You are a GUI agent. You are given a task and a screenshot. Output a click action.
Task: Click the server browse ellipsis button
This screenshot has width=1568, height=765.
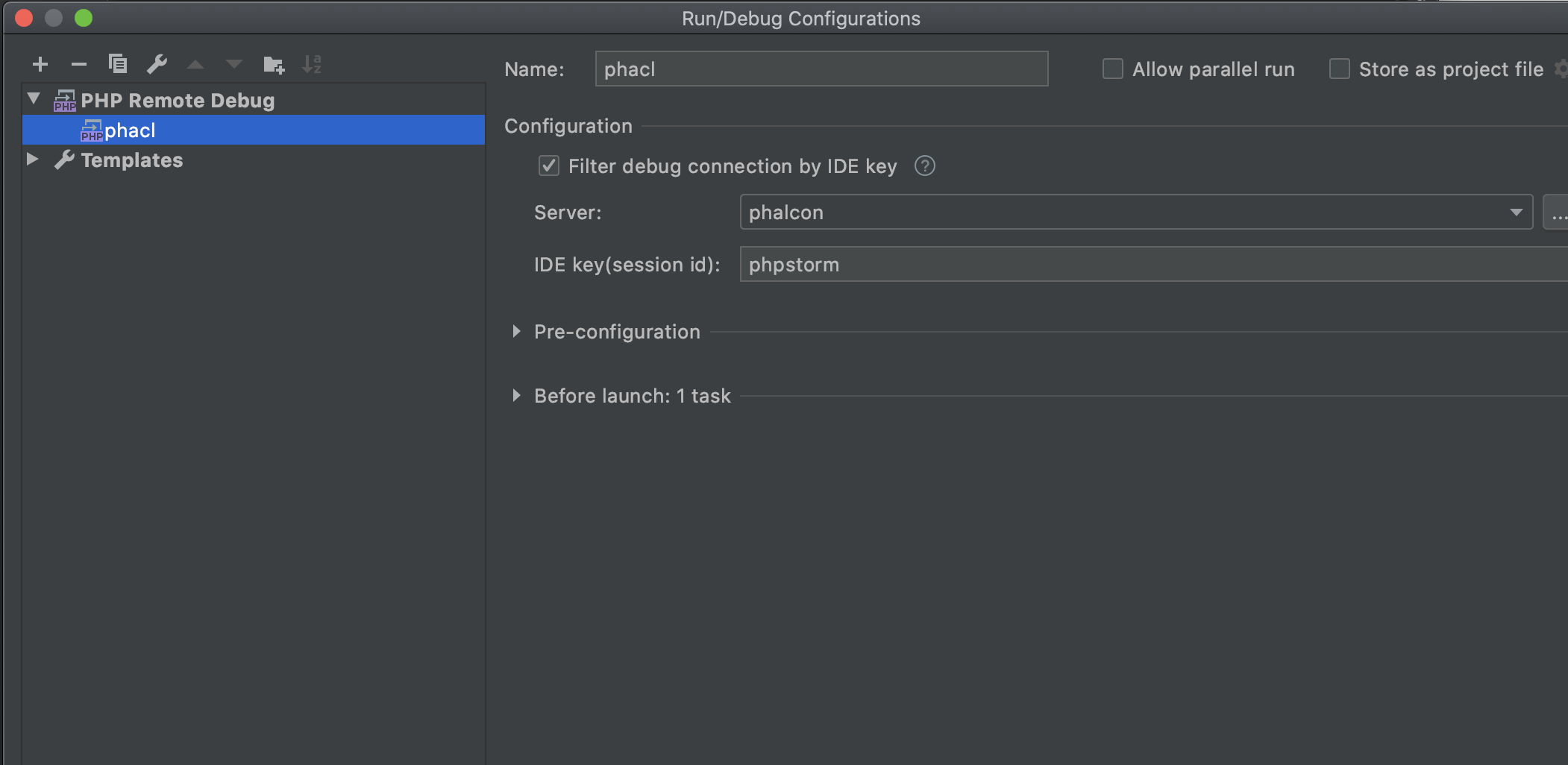(x=1558, y=213)
